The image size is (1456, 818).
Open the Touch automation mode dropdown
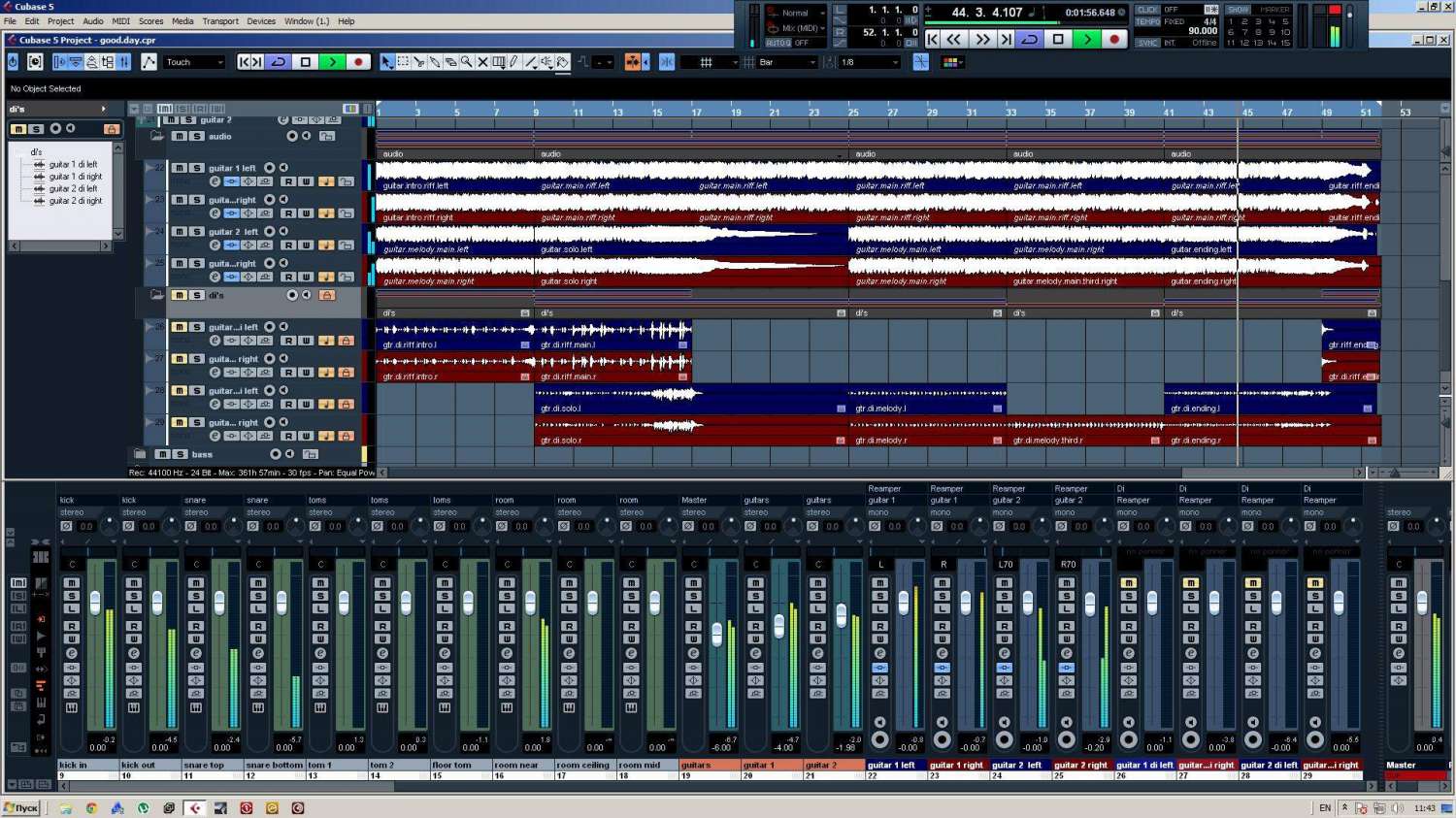(193, 62)
